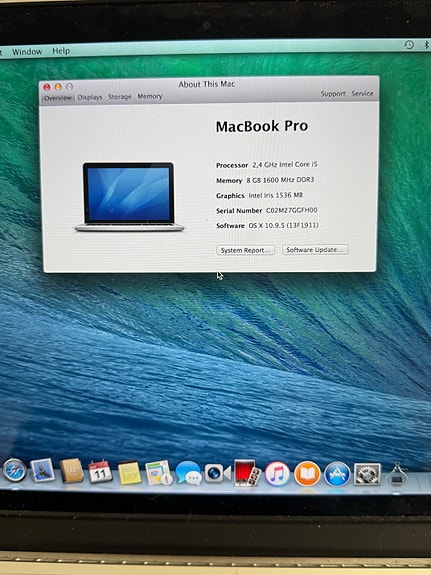Open the Messages chat app
Image resolution: width=431 pixels, height=575 pixels.
point(188,473)
